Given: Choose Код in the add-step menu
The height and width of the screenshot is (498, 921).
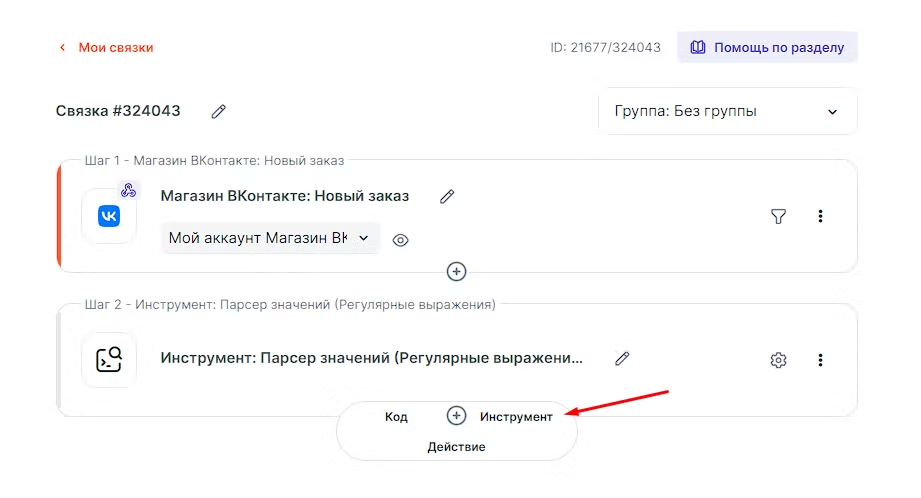Looking at the screenshot, I should click(x=396, y=416).
